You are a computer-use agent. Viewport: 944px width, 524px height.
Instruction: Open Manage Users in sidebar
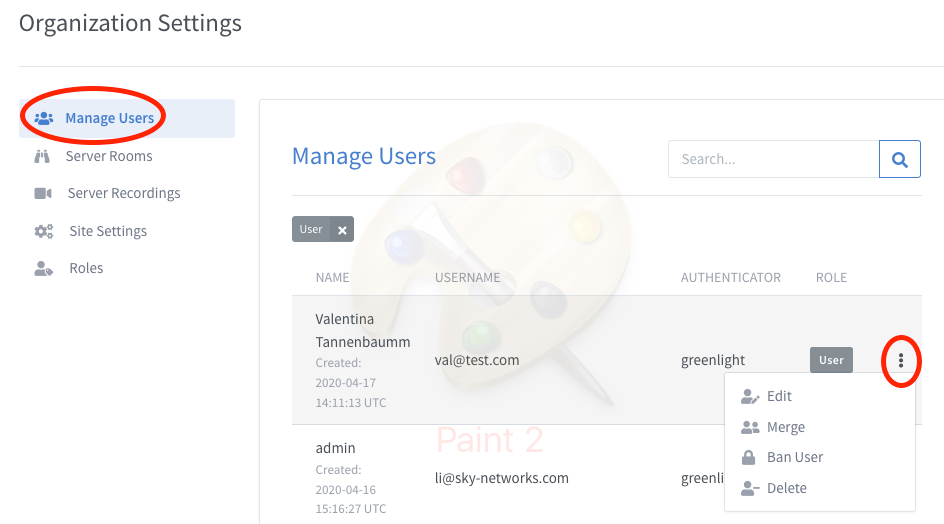point(126,118)
